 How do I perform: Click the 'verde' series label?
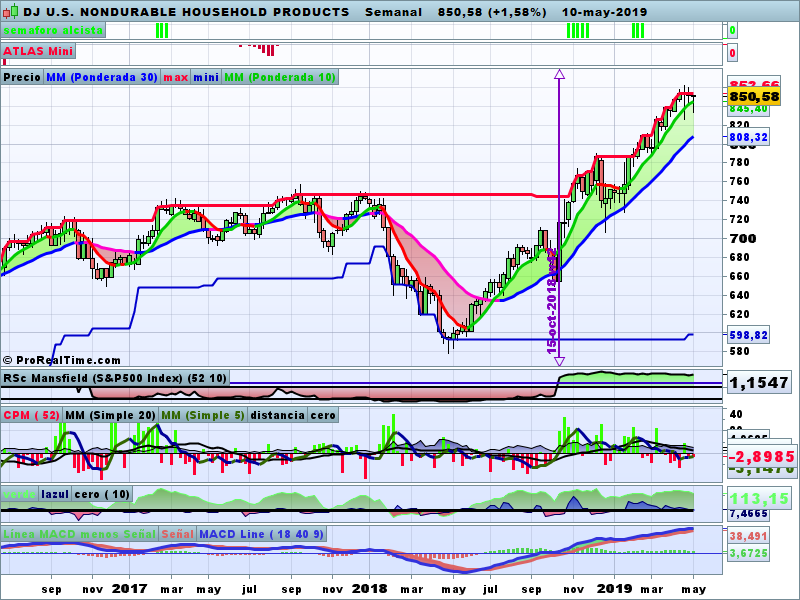pos(20,494)
